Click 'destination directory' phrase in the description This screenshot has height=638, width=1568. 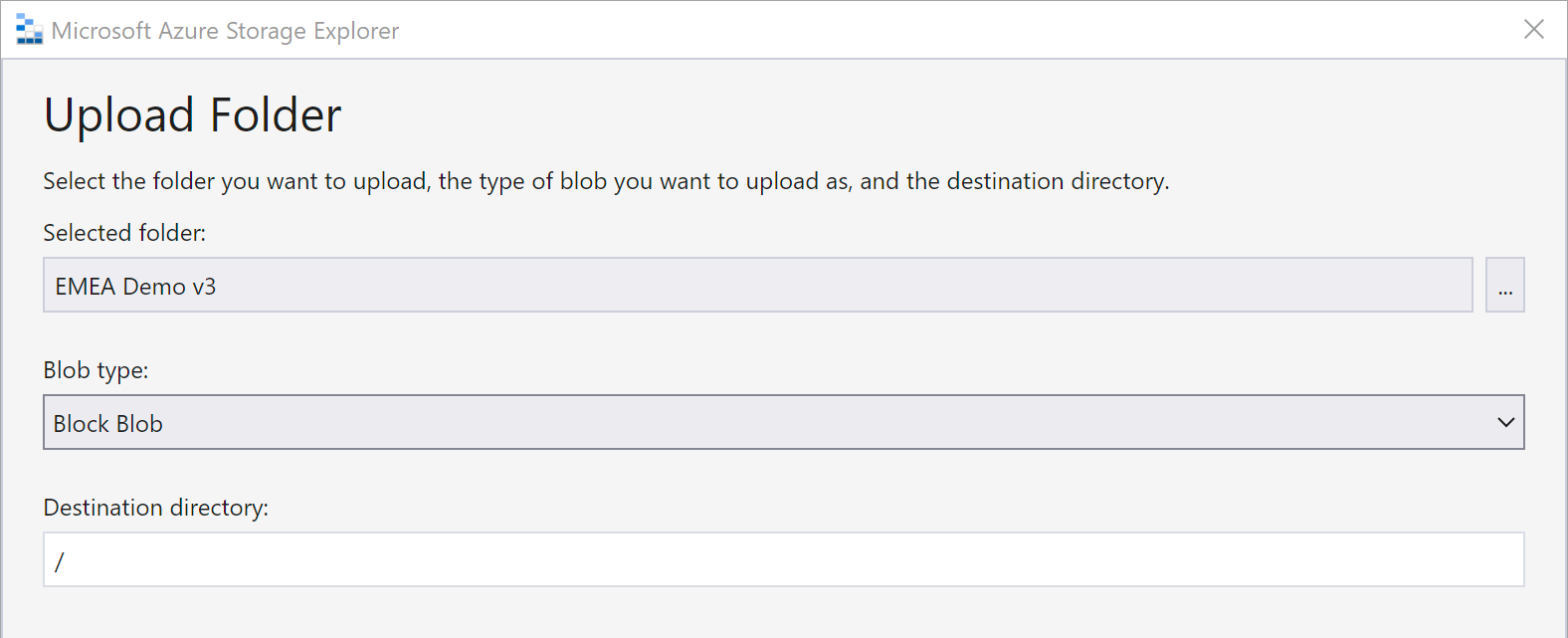pos(1055,181)
